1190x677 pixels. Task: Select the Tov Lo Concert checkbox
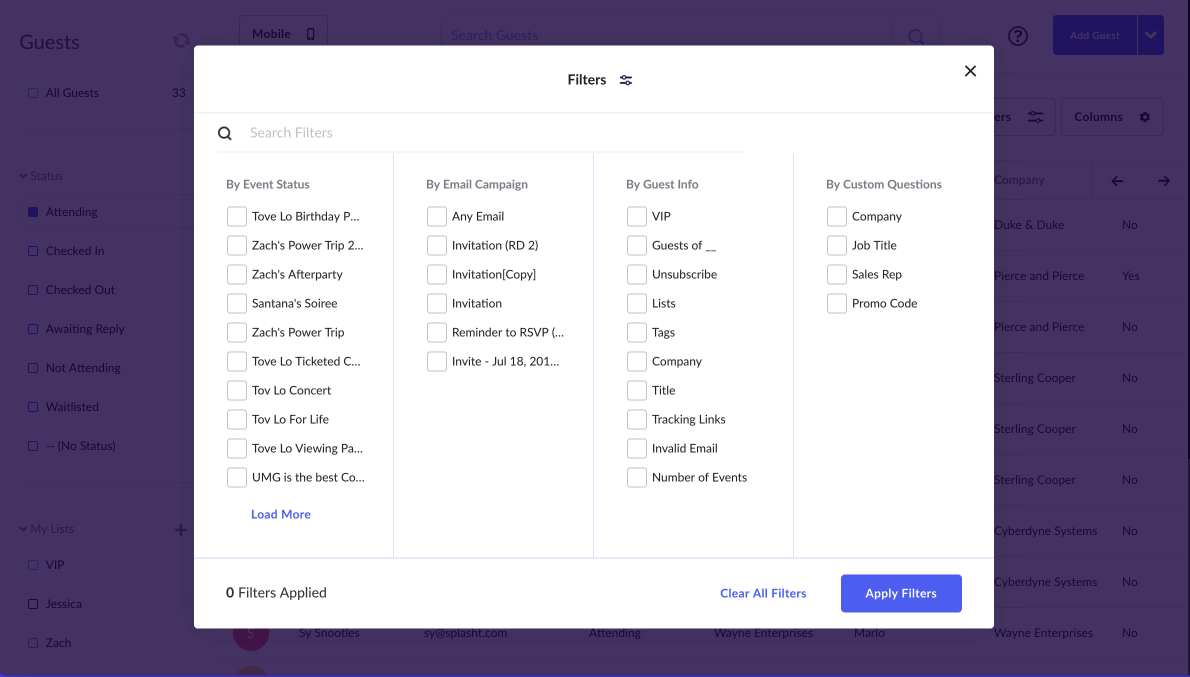tap(237, 390)
